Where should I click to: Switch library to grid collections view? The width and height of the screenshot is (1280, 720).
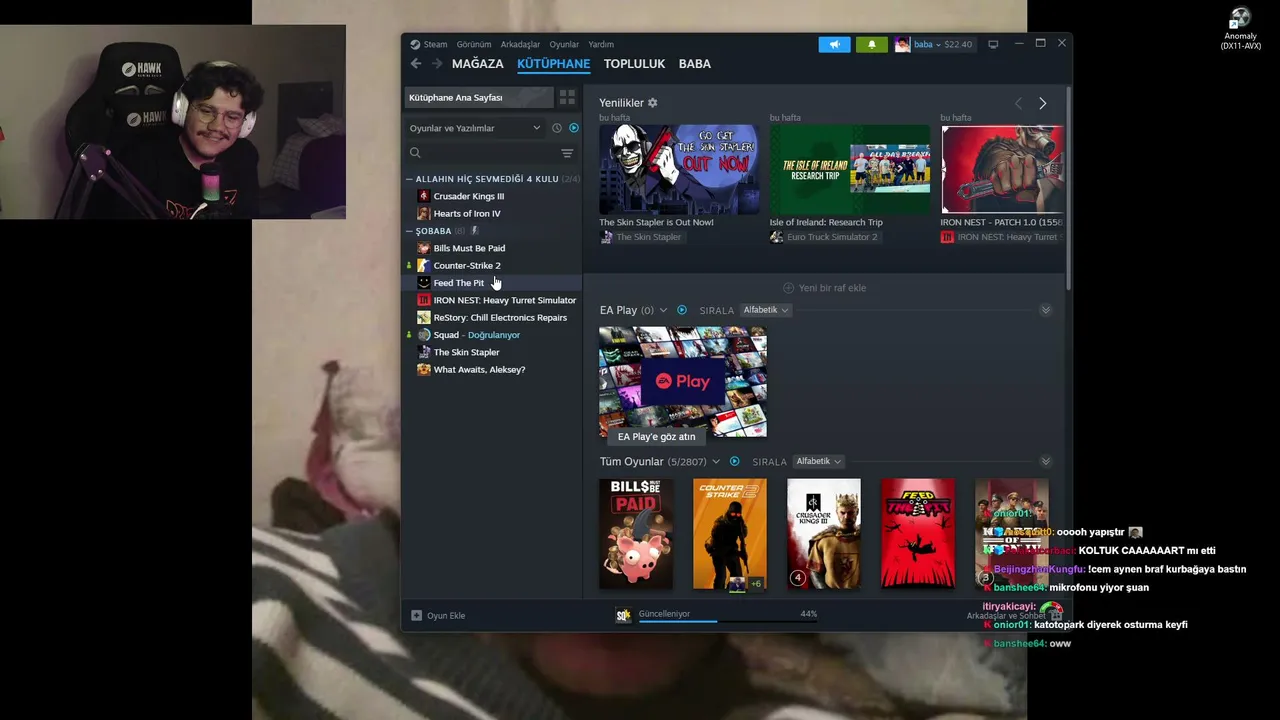coord(567,97)
